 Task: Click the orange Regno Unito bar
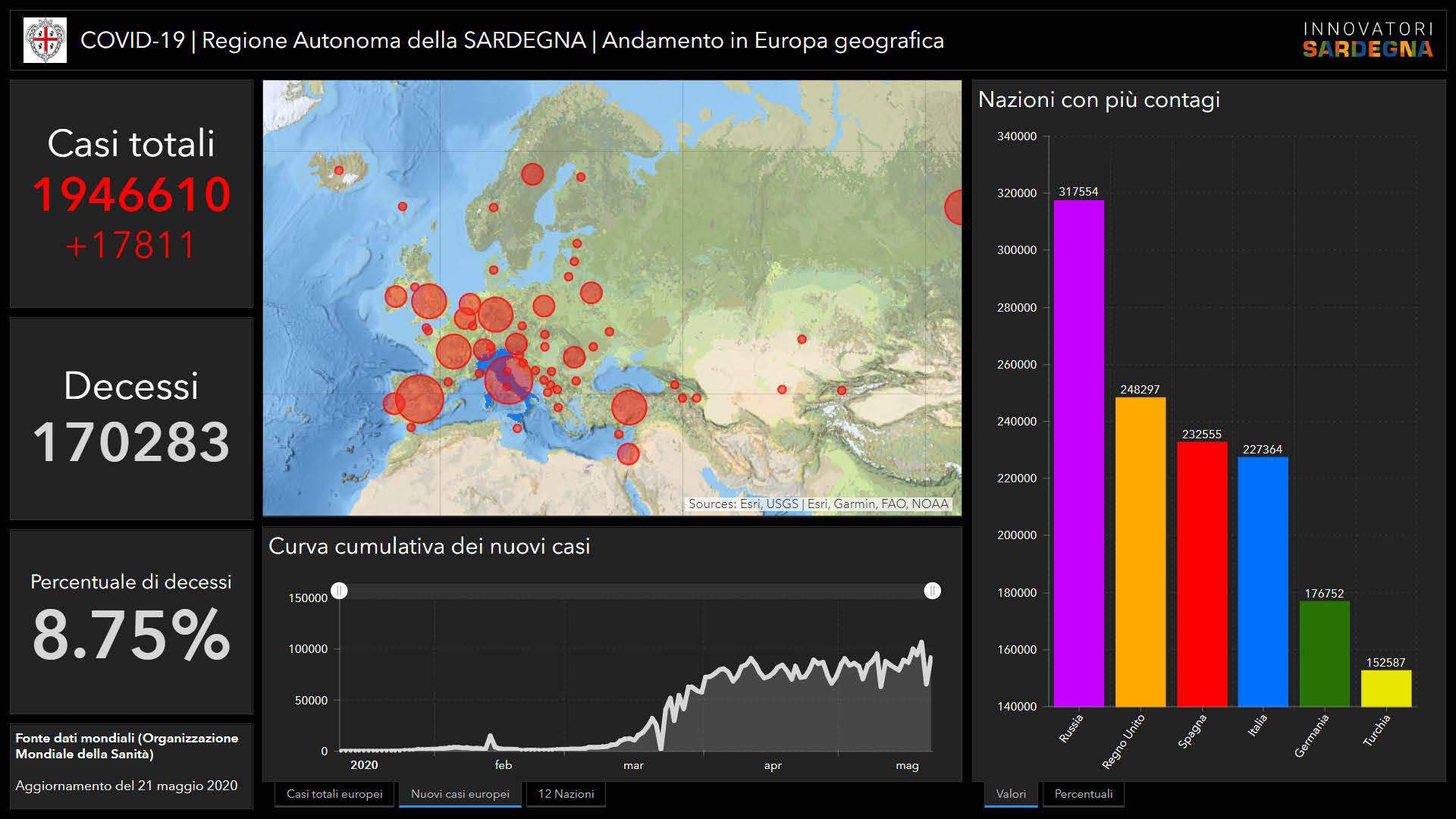pos(1140,554)
